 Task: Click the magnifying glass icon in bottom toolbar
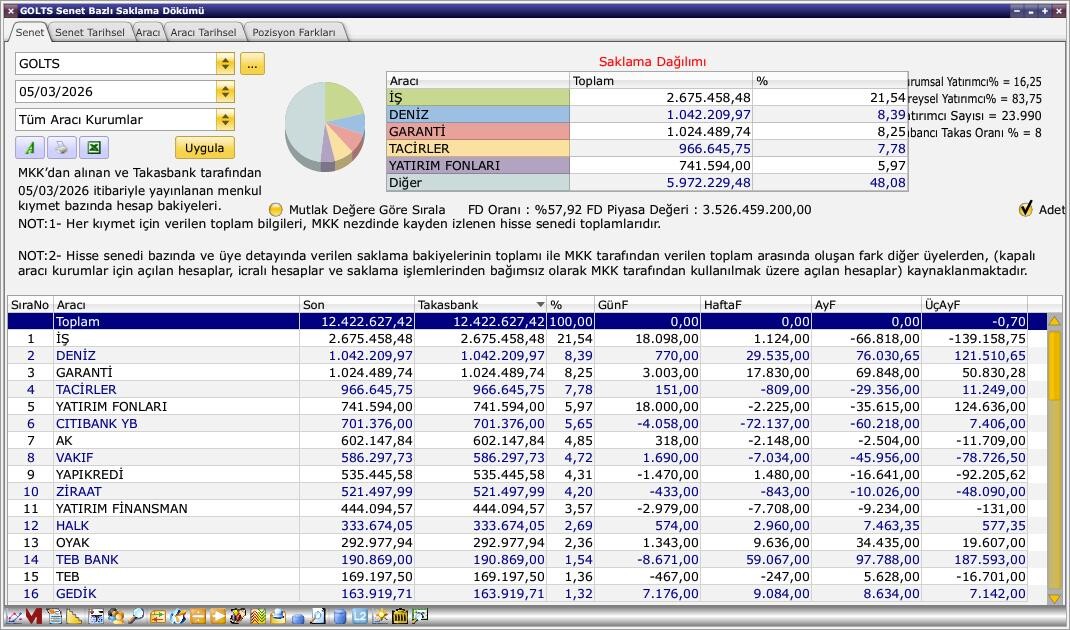coord(136,617)
